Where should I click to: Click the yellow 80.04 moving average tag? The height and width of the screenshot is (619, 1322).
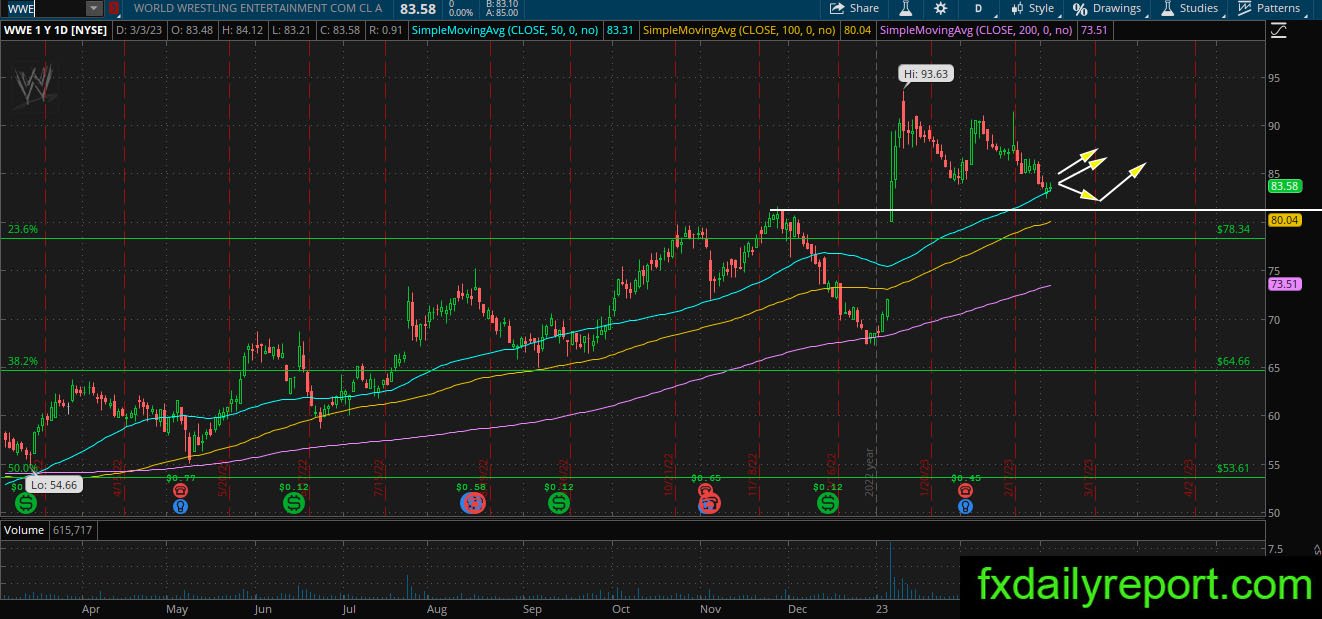[x=1284, y=220]
